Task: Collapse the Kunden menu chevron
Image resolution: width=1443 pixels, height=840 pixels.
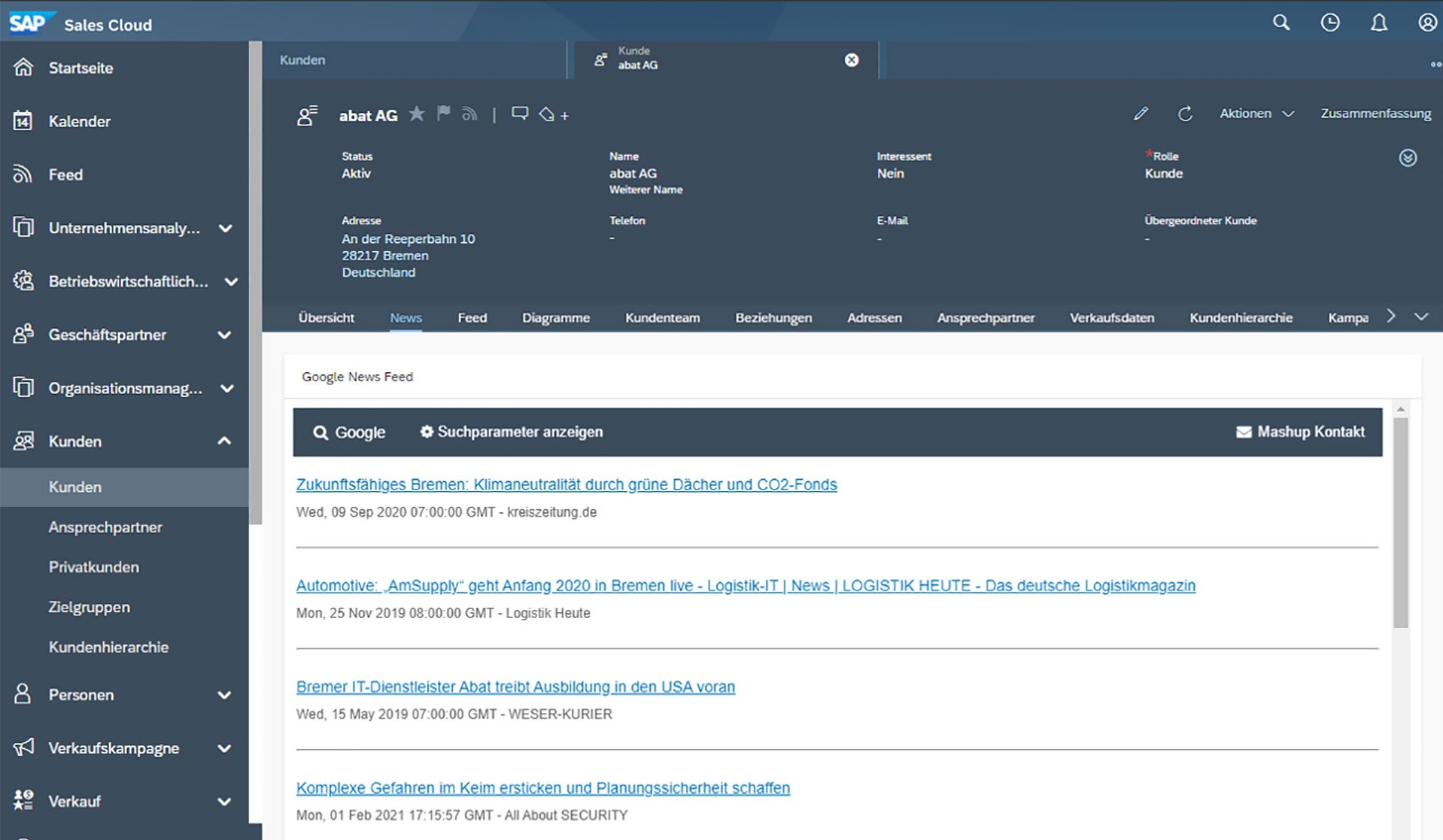Action: (224, 441)
